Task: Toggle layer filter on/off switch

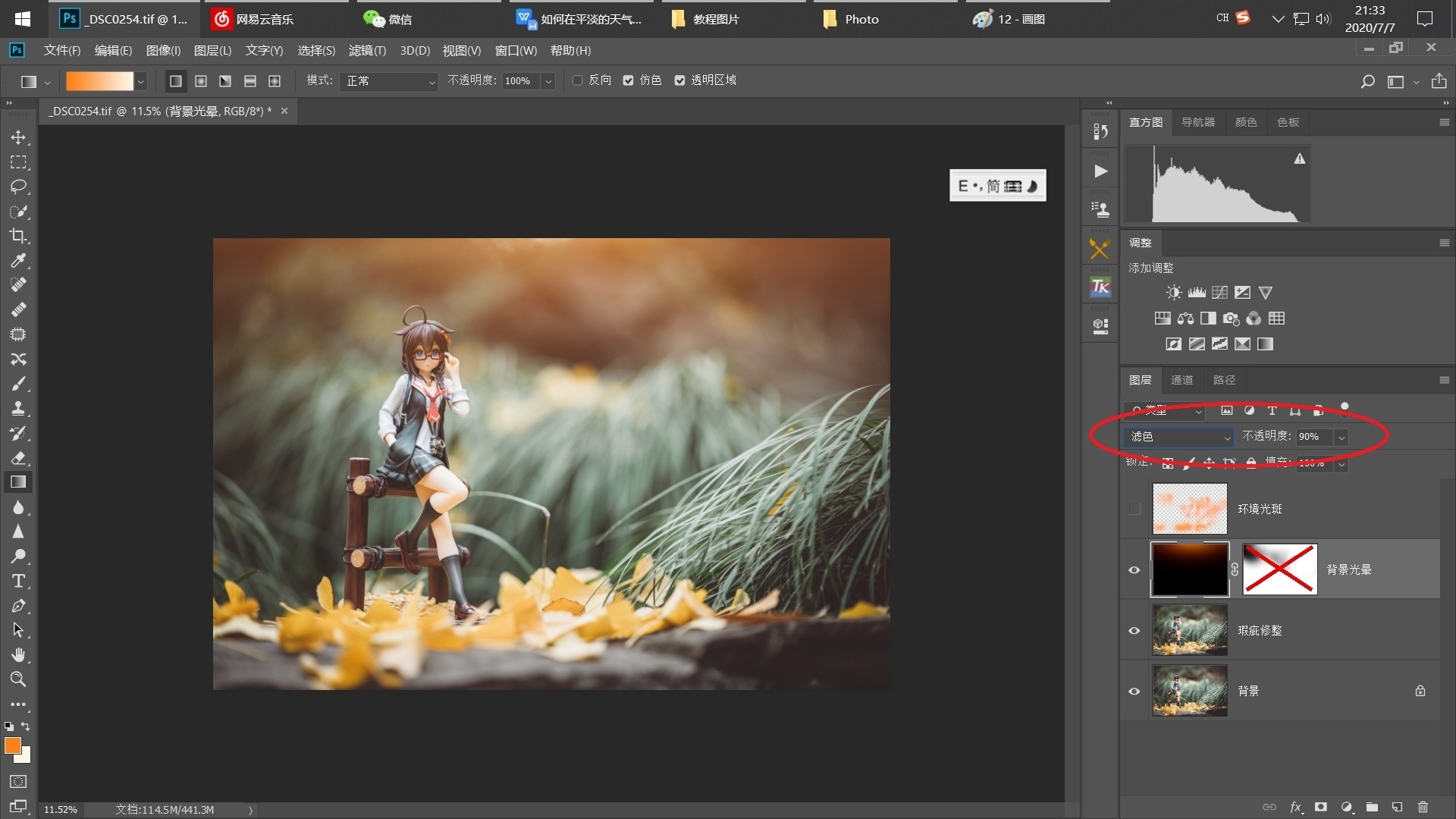Action: point(1345,409)
